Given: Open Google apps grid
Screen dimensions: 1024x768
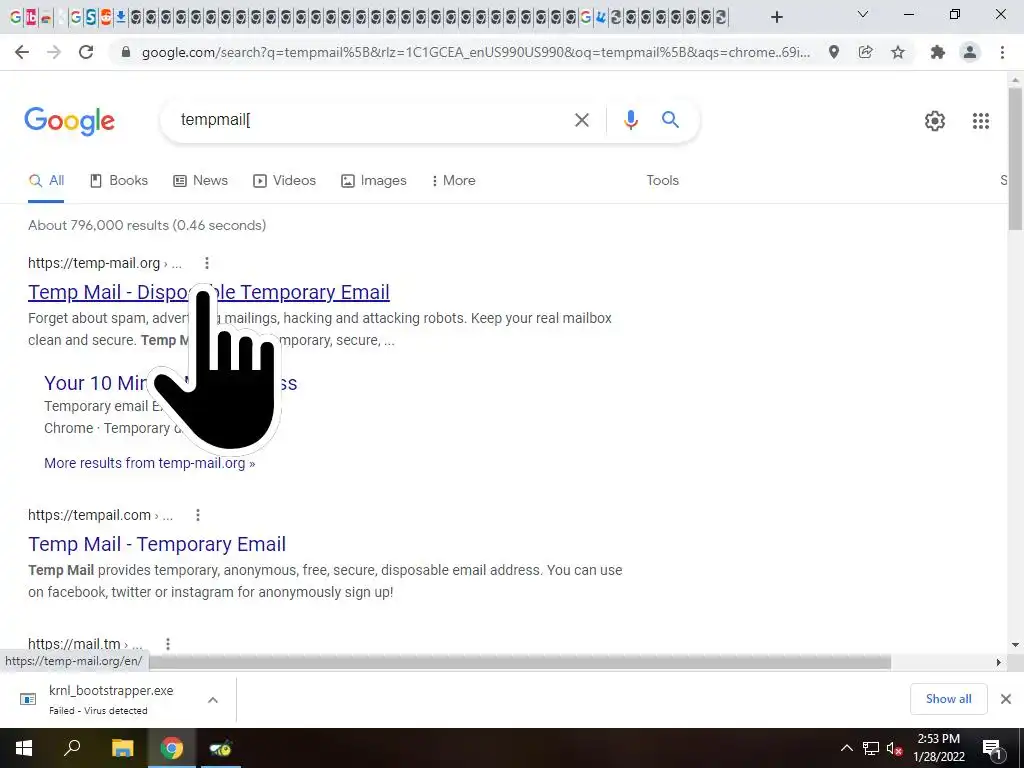Looking at the screenshot, I should pos(980,121).
